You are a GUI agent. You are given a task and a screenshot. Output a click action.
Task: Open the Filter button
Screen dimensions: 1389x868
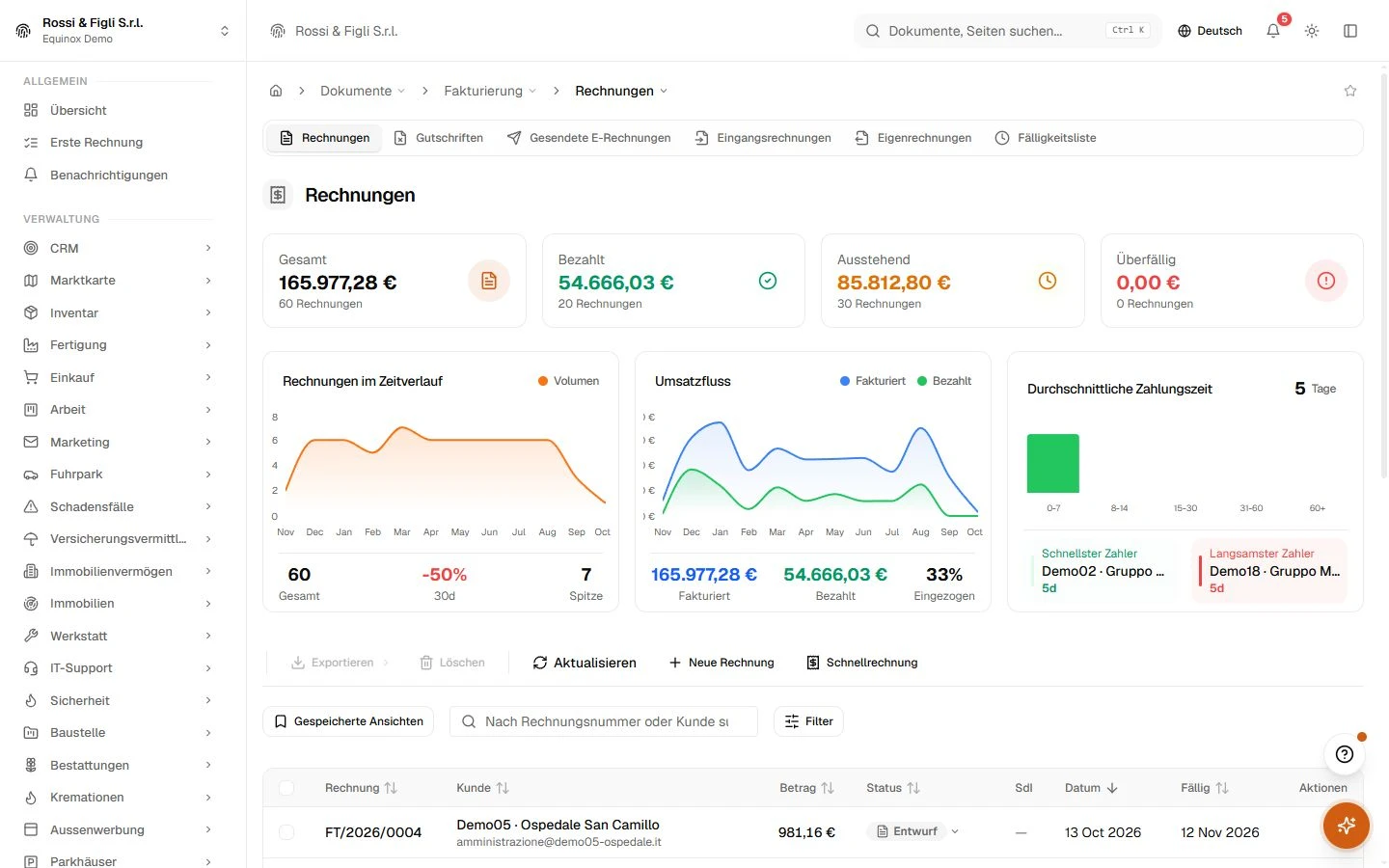point(809,721)
